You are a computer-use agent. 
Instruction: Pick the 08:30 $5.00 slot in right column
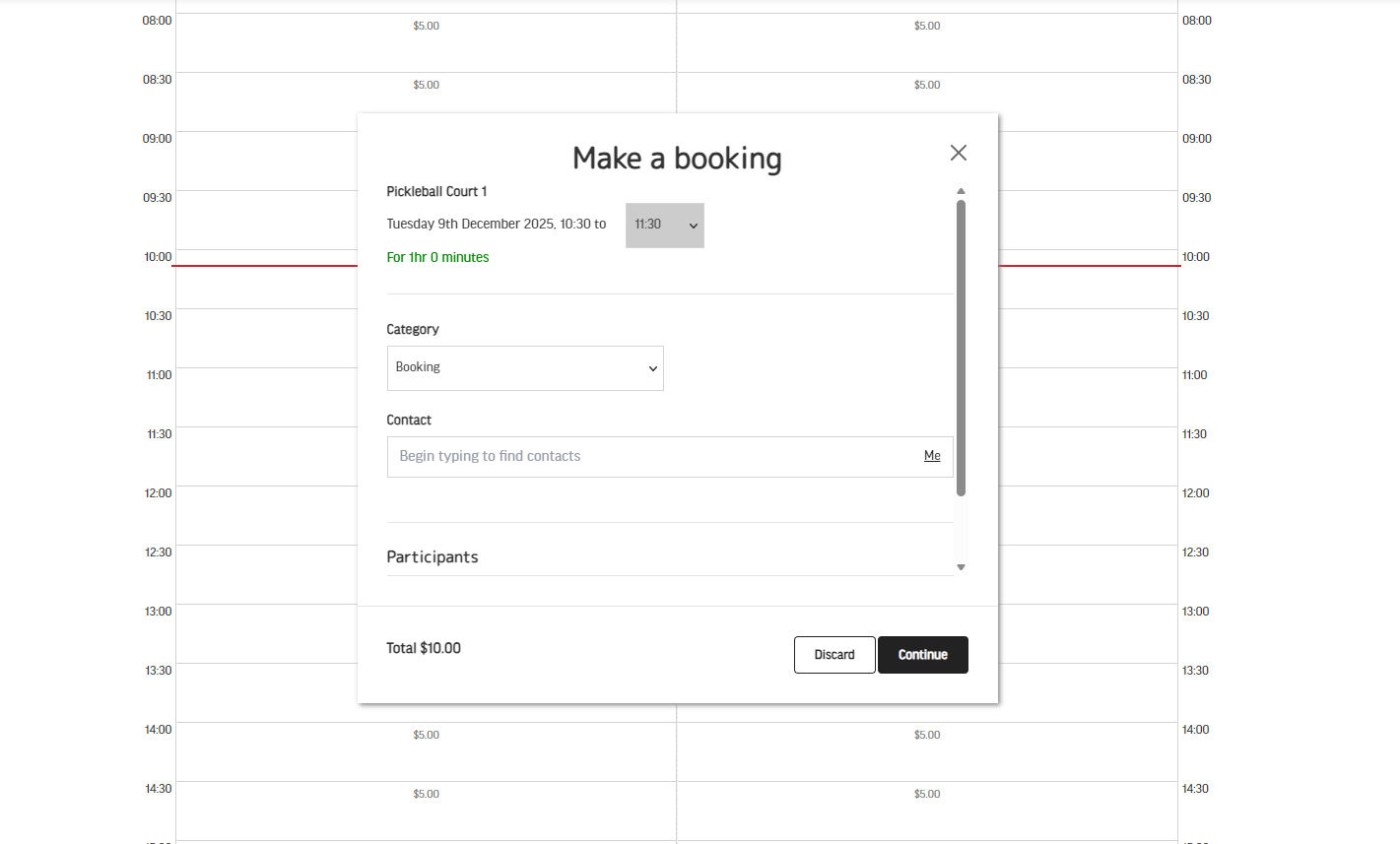pos(926,86)
